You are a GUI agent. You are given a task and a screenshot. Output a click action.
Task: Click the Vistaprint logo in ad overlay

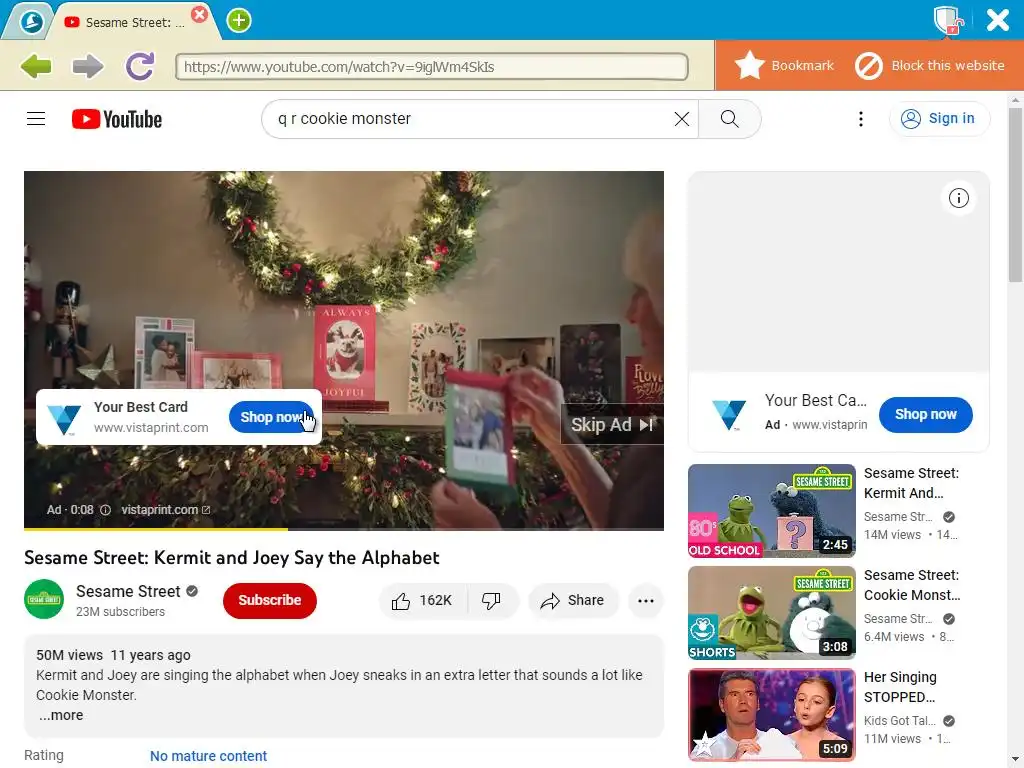[65, 419]
